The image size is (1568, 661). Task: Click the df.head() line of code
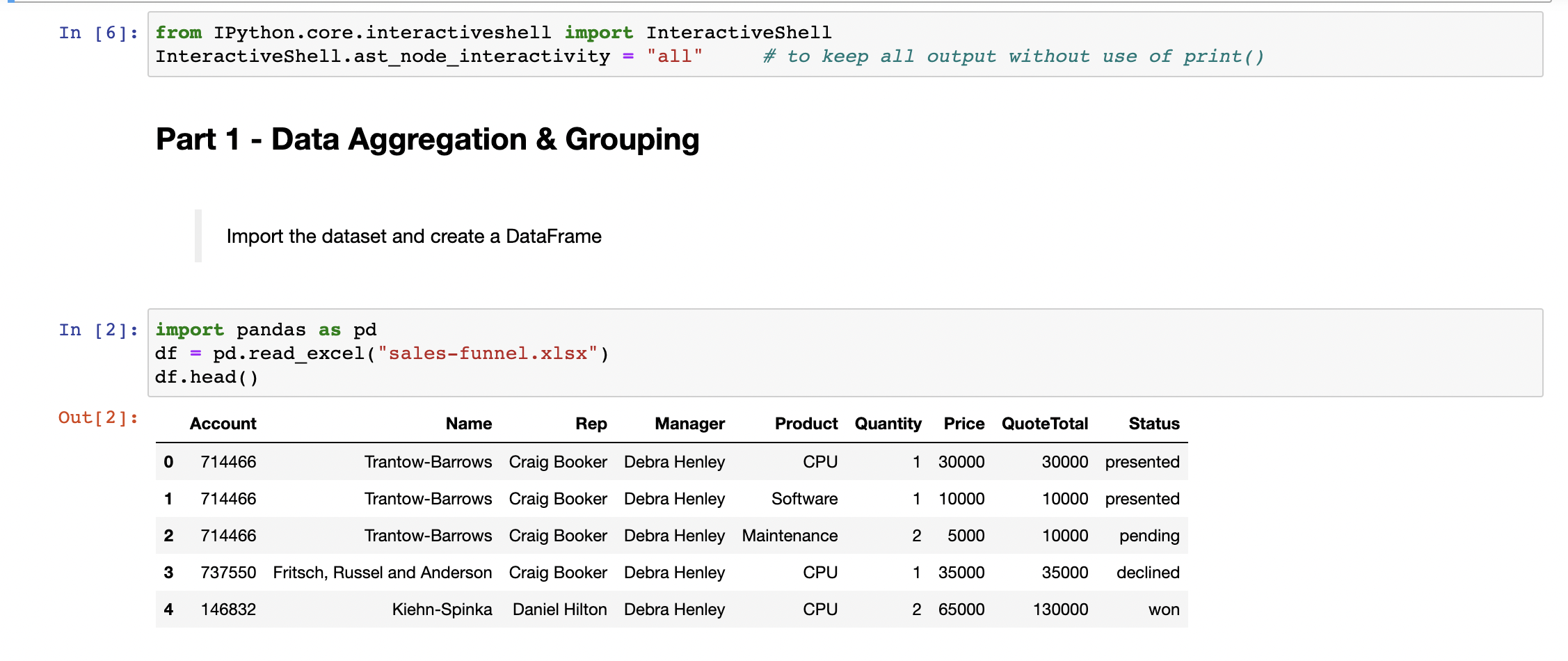click(x=207, y=376)
